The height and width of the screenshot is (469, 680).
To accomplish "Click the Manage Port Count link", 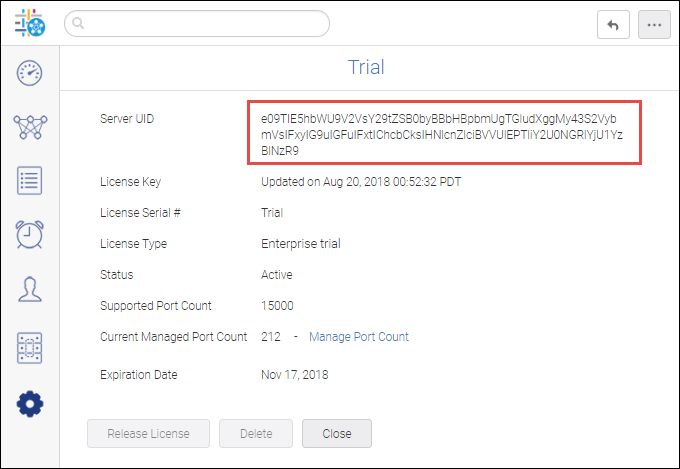I will coord(358,337).
